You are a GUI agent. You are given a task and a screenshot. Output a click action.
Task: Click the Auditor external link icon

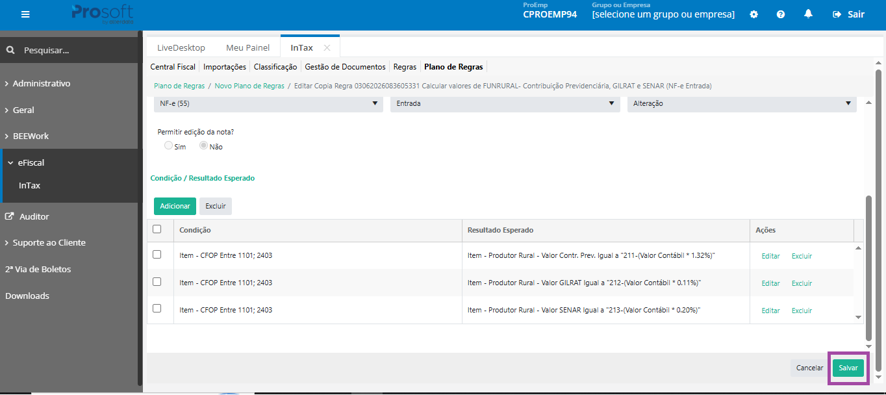(x=9, y=216)
